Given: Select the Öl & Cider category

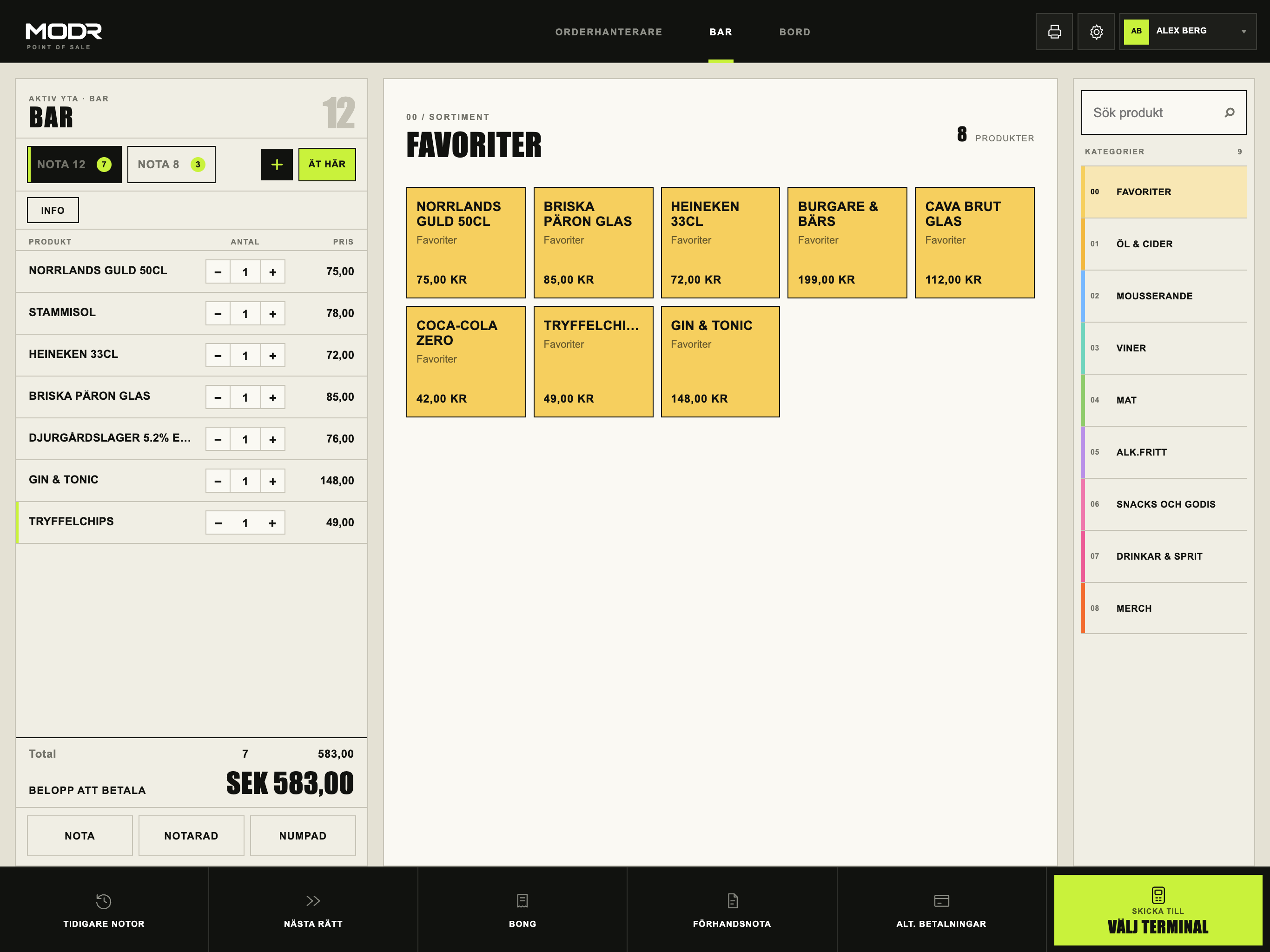Looking at the screenshot, I should click(1164, 244).
